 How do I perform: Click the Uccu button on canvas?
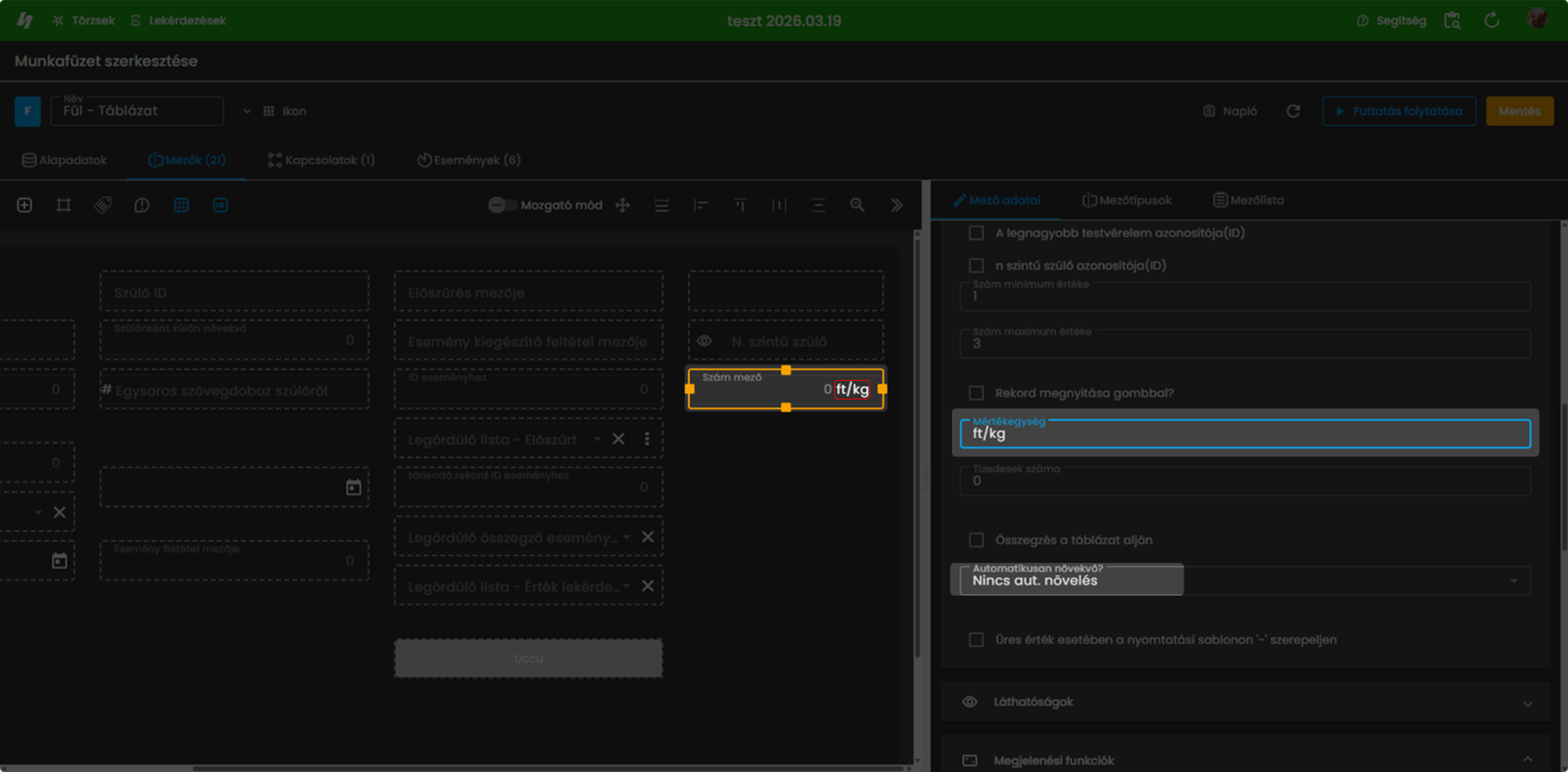528,658
